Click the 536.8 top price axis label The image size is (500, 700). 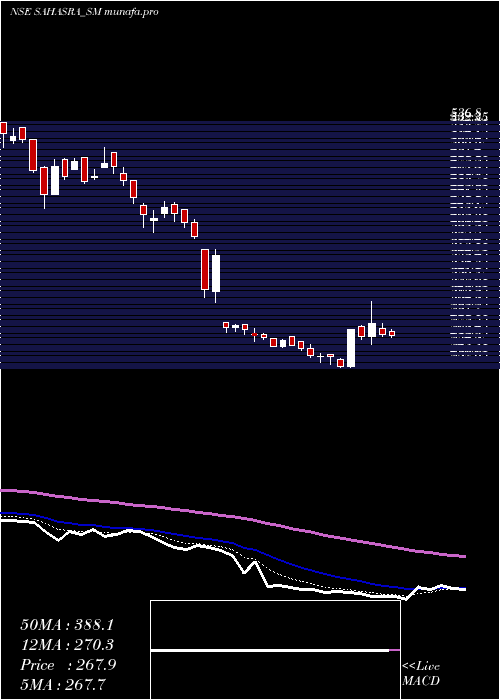tap(468, 115)
